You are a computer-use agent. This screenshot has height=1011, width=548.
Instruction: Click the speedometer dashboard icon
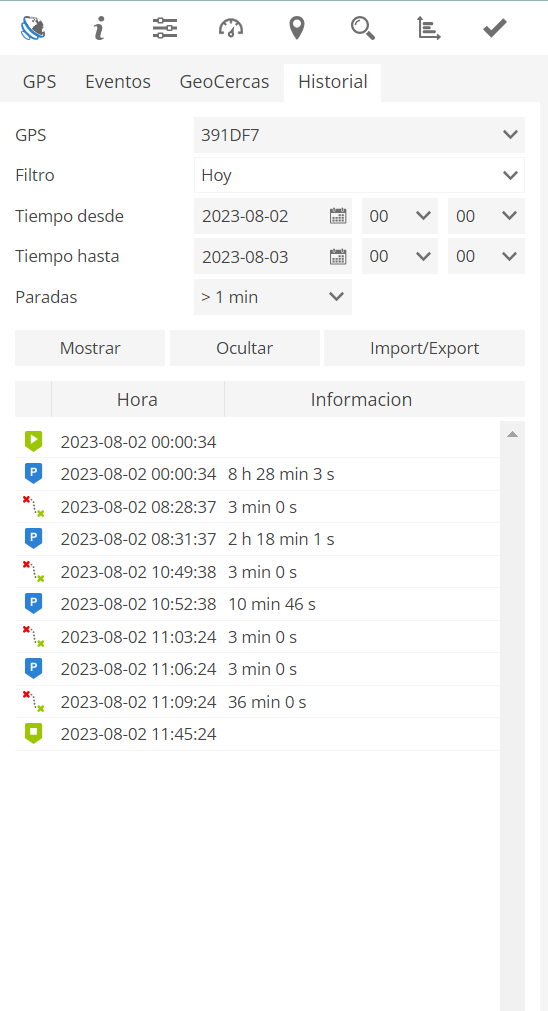(231, 28)
